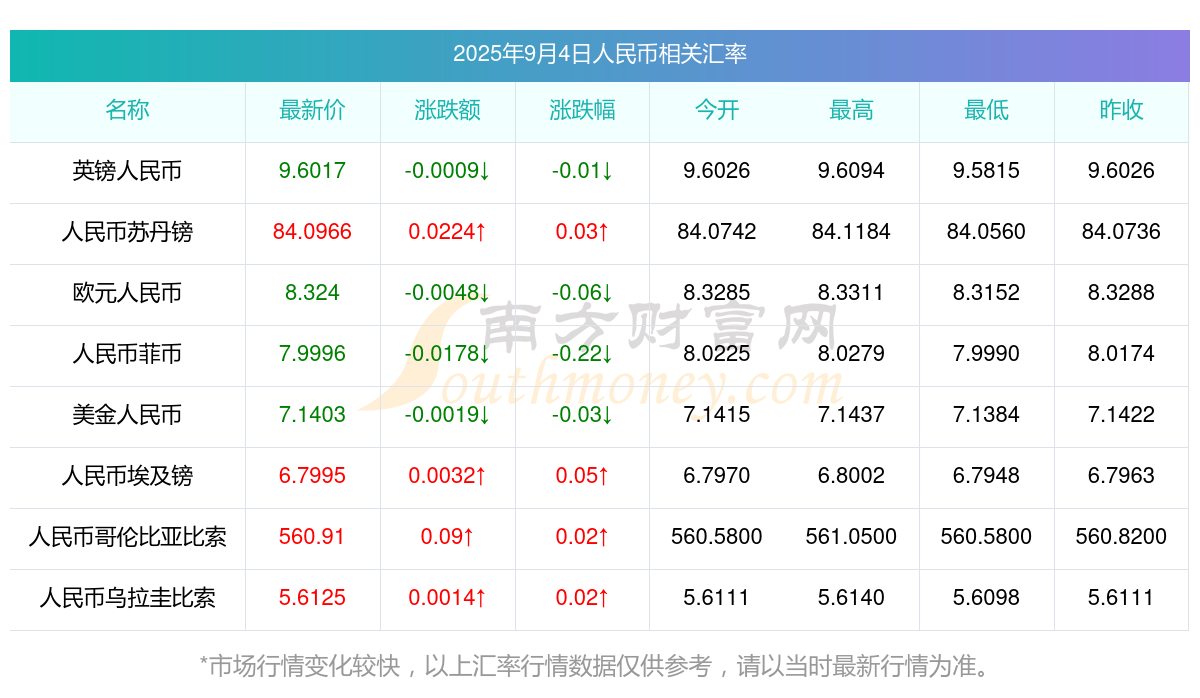Viewport: 1200px width, 698px height.
Task: Click the title 2025年9月4日人民币相关汇率
Action: pos(600,54)
